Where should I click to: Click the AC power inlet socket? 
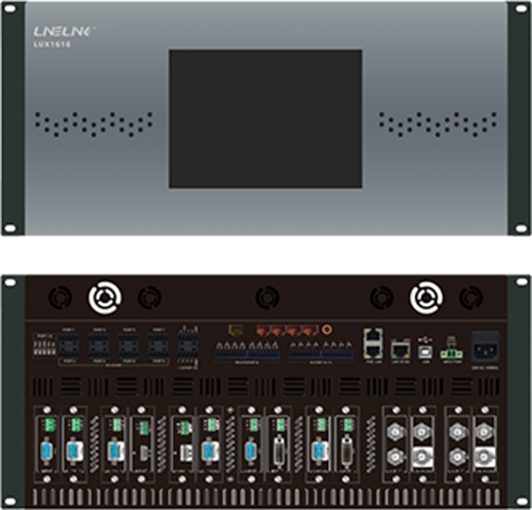(486, 348)
